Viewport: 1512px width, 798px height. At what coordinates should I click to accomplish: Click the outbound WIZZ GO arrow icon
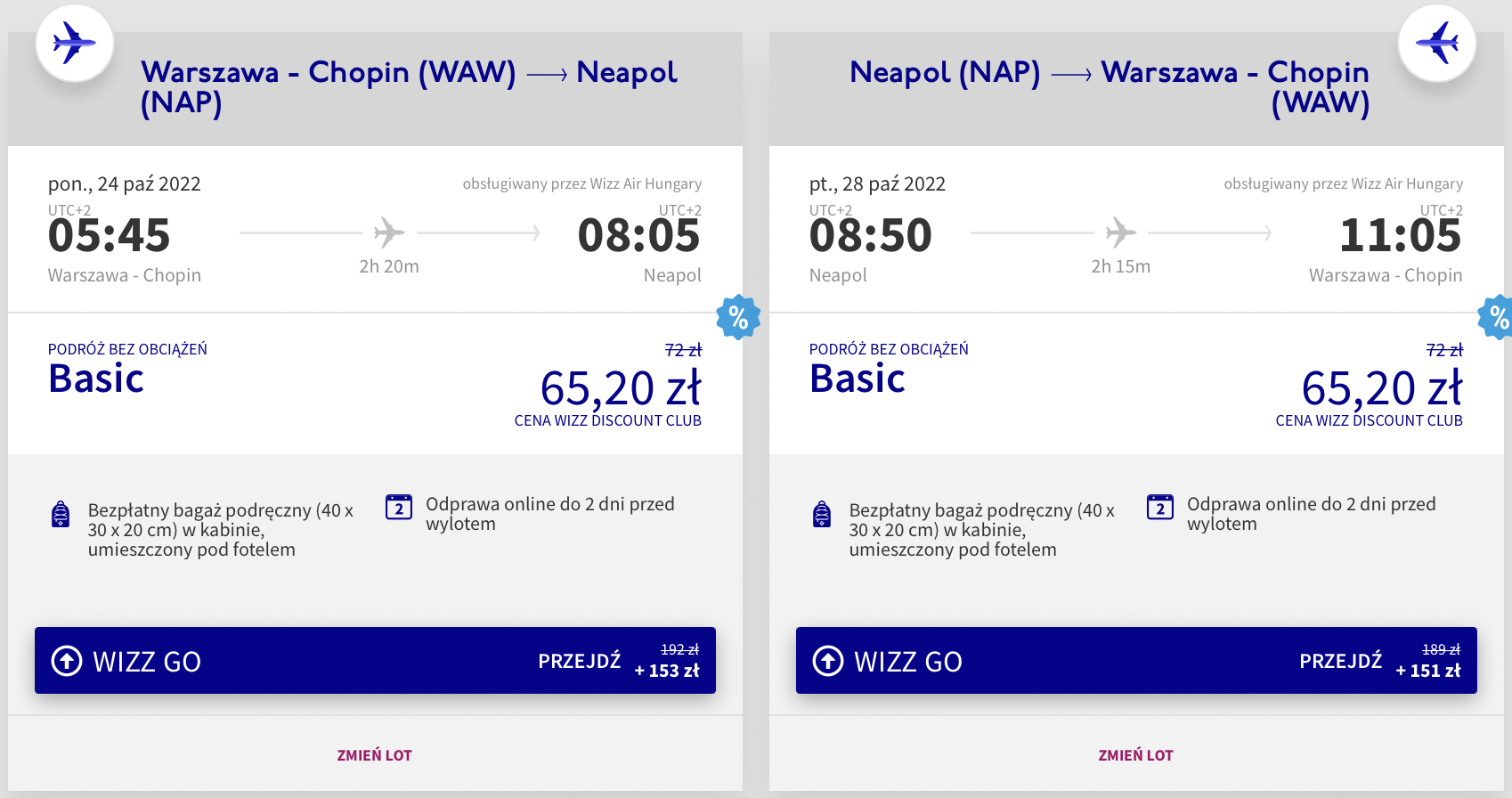coord(67,661)
